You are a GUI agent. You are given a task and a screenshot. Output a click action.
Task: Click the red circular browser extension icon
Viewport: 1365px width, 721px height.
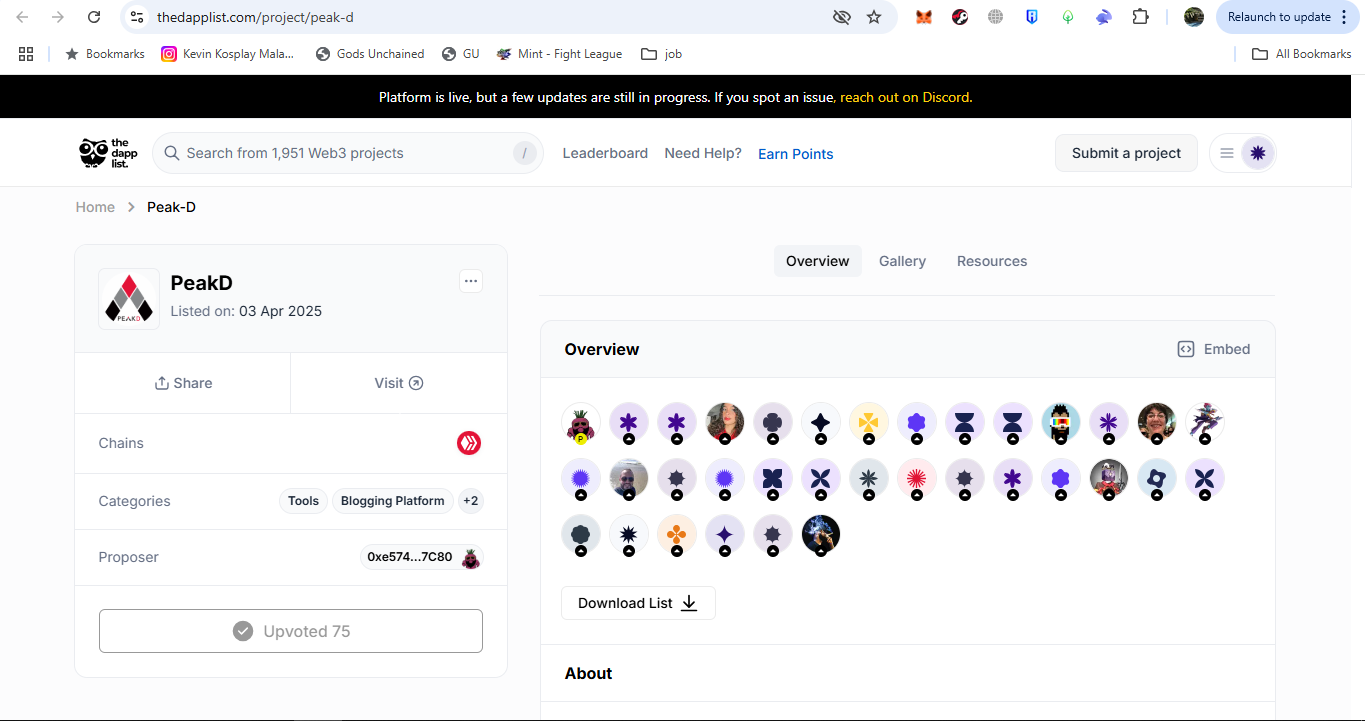tap(960, 17)
